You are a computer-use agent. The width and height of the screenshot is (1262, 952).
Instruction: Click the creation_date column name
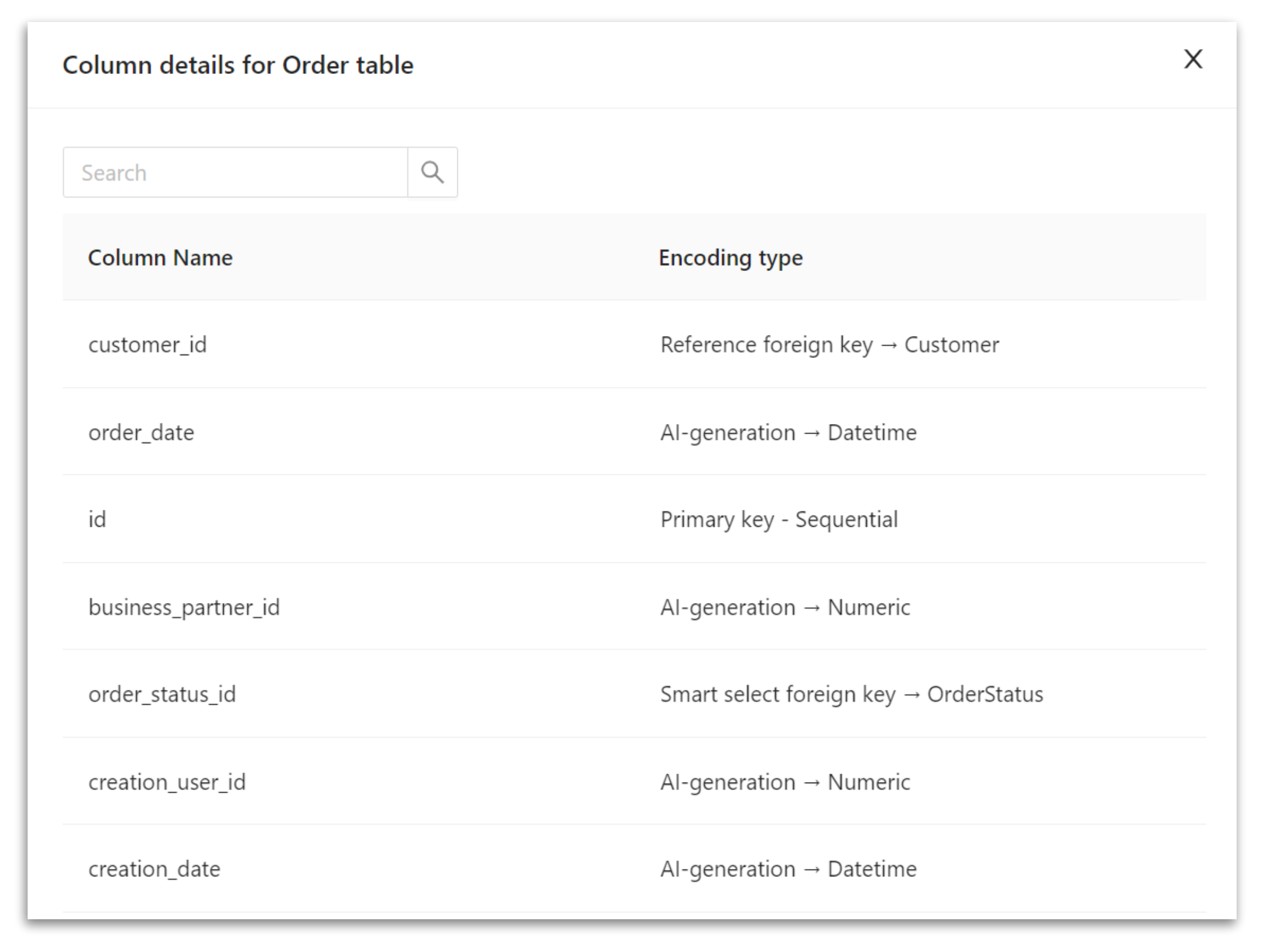coord(154,870)
